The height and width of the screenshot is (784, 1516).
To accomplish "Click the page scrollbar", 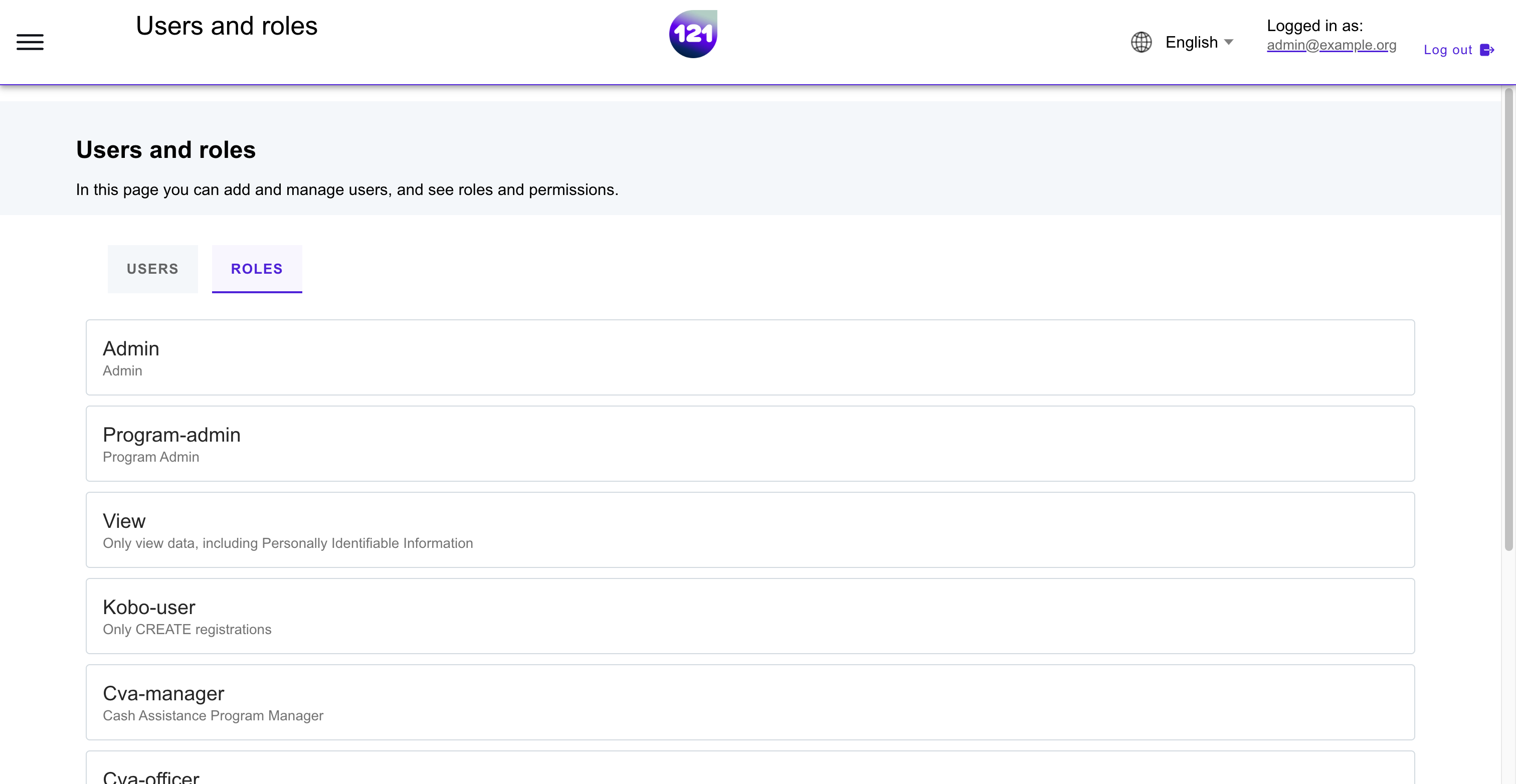I will click(x=1508, y=319).
